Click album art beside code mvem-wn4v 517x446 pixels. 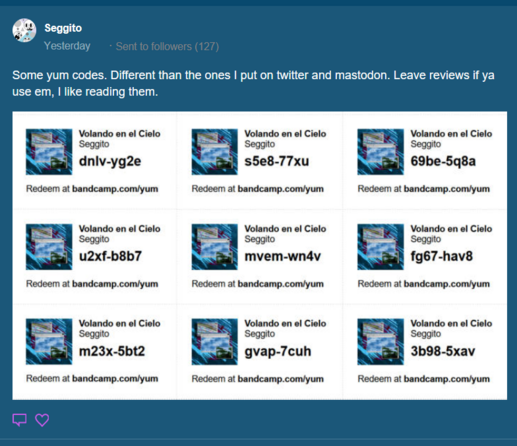[x=215, y=247]
